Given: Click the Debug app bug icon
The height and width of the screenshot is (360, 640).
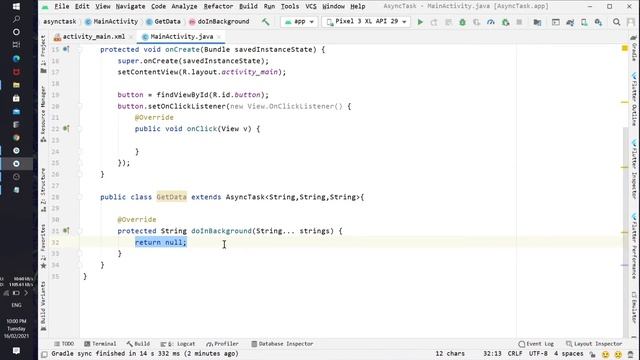Looking at the screenshot, I should (x=462, y=22).
